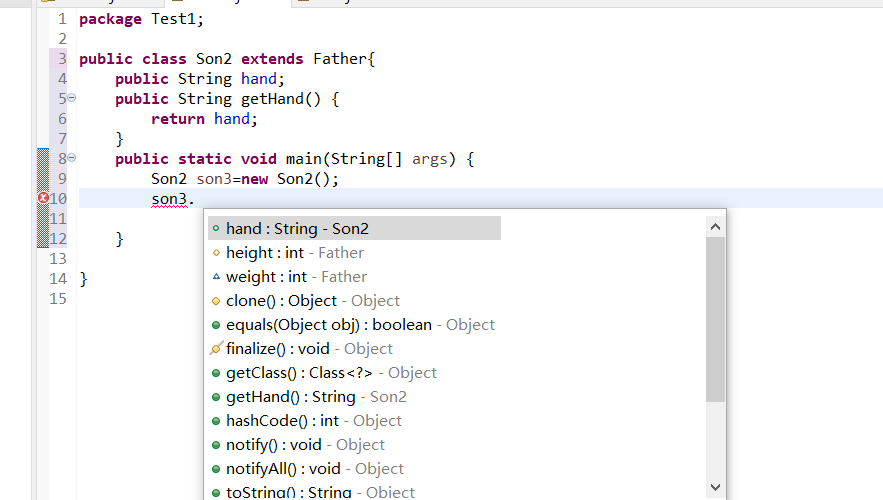Collapse the getHand() method fold on line 5
Viewport: 883px width, 500px height.
tap(72, 98)
